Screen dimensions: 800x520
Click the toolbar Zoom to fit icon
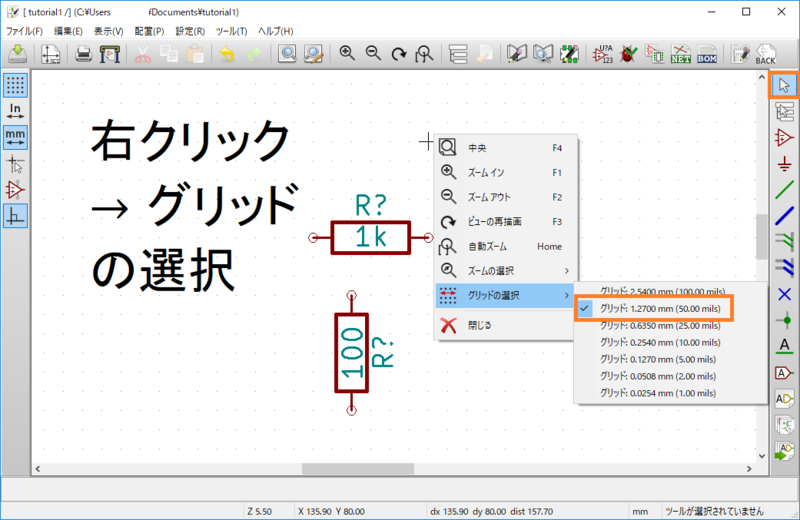(x=424, y=54)
